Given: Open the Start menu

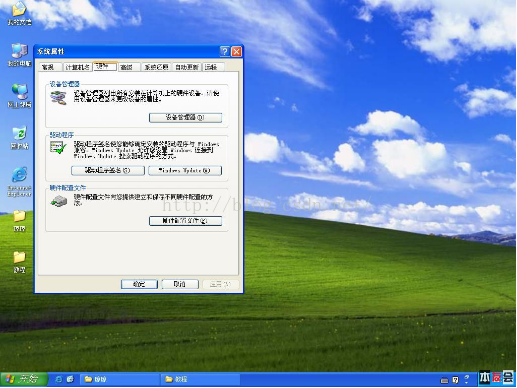Looking at the screenshot, I should click(23, 379).
